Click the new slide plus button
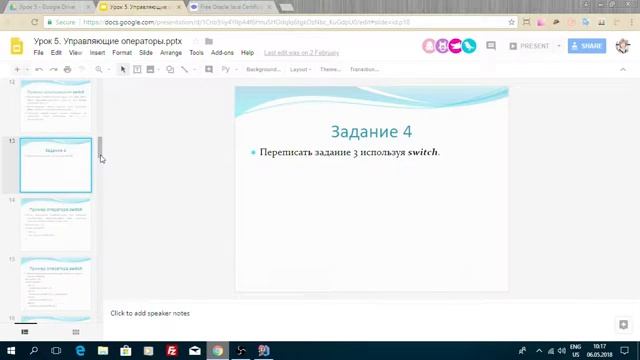Viewport: 640px width, 360px height. 17,69
